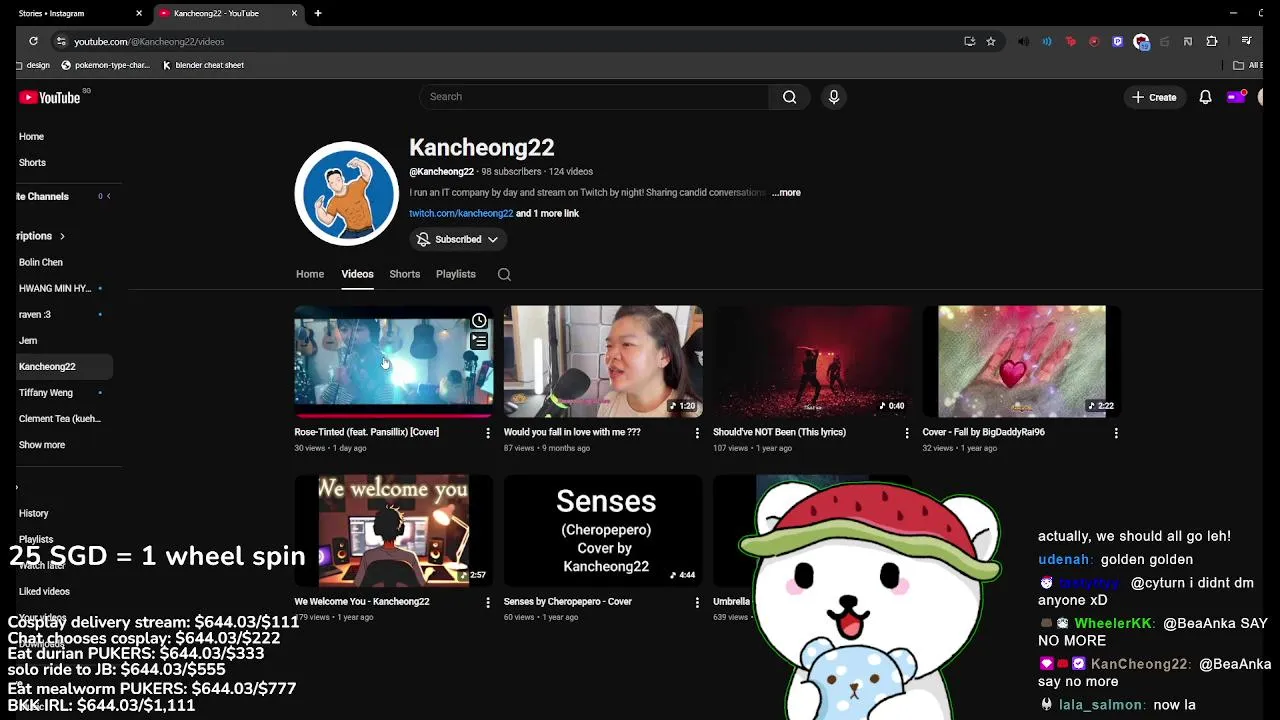Open site information icon in address bar
1280x720 pixels.
coord(61,41)
